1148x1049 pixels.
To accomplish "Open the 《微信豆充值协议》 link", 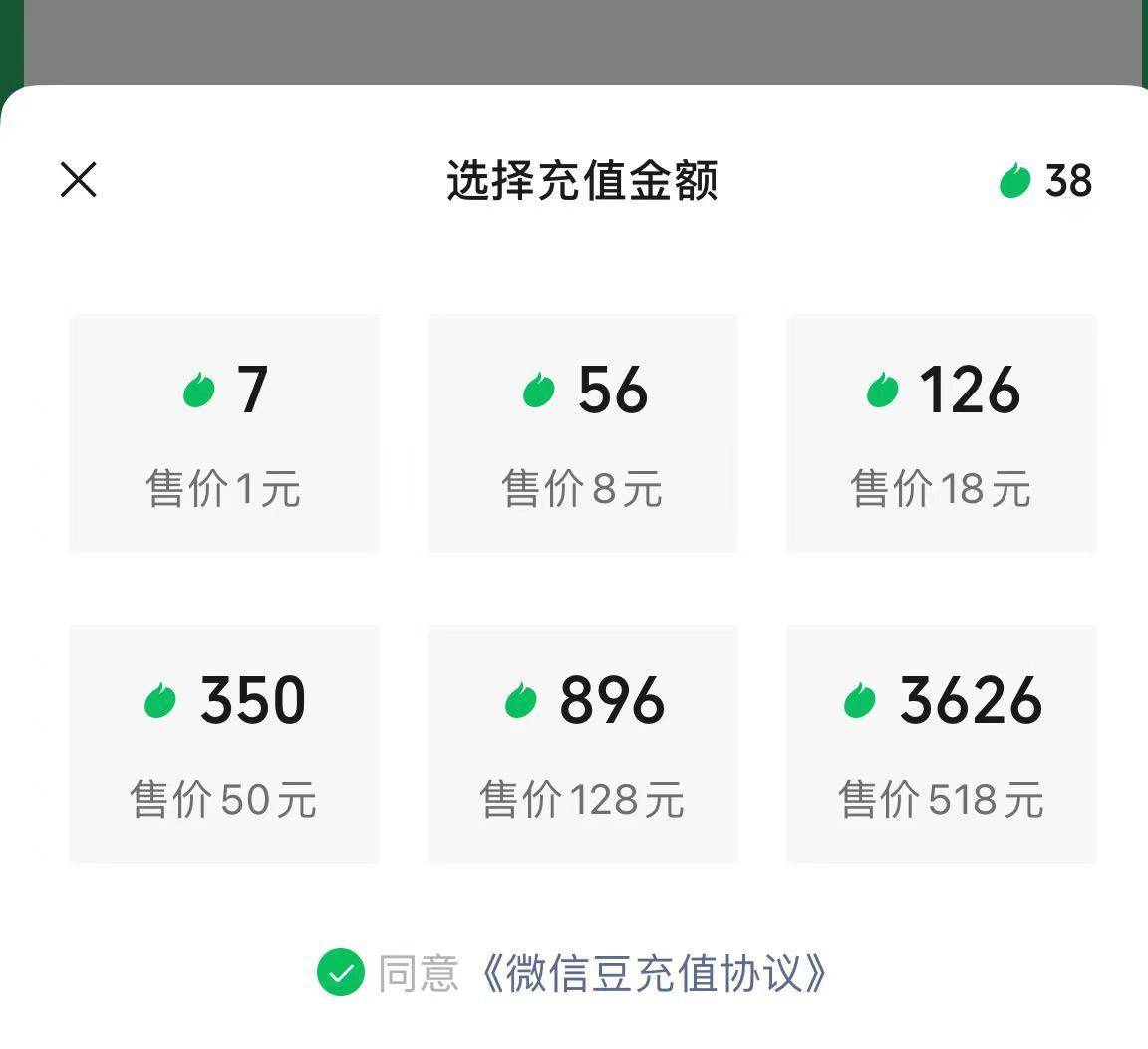I will coord(654,973).
